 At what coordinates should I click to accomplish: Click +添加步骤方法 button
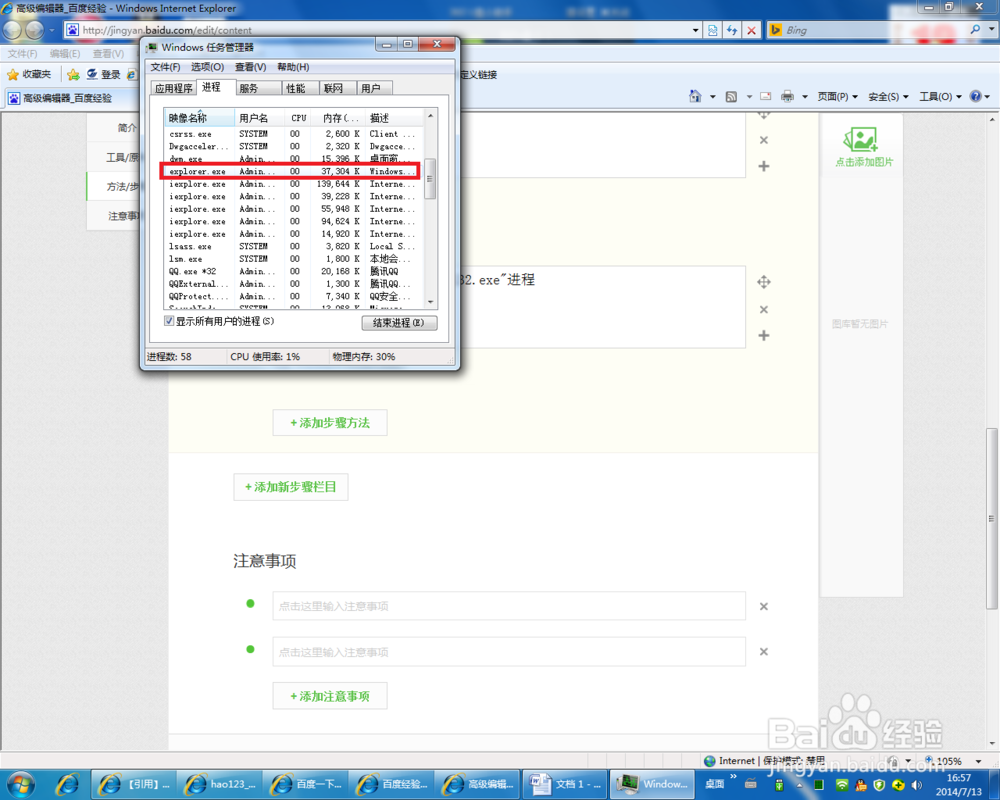(330, 423)
